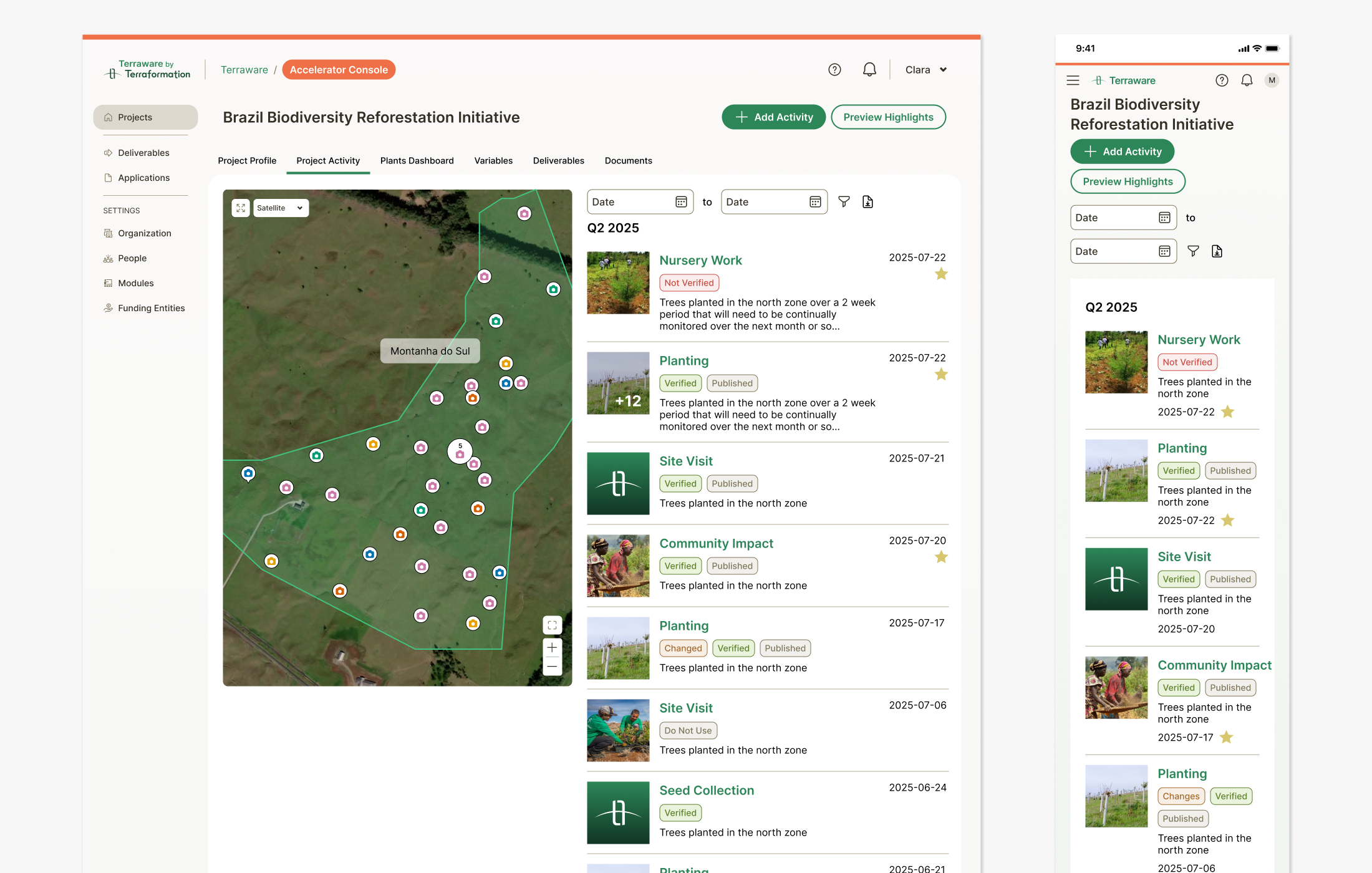The width and height of the screenshot is (1372, 873).
Task: Tap the first mobile Date field
Action: pos(1123,218)
